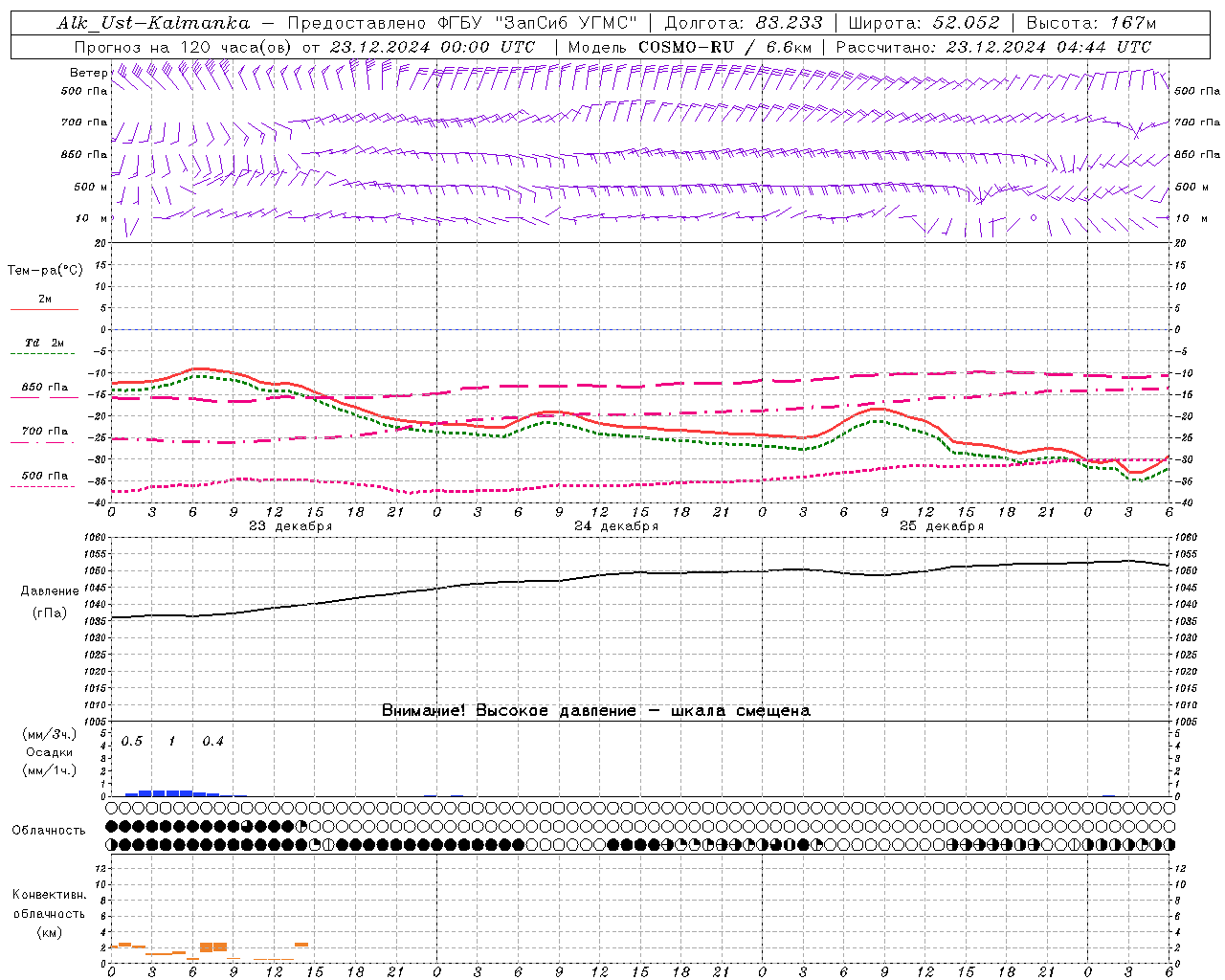Click the Тем-ра(°C) axis title

(x=45, y=271)
